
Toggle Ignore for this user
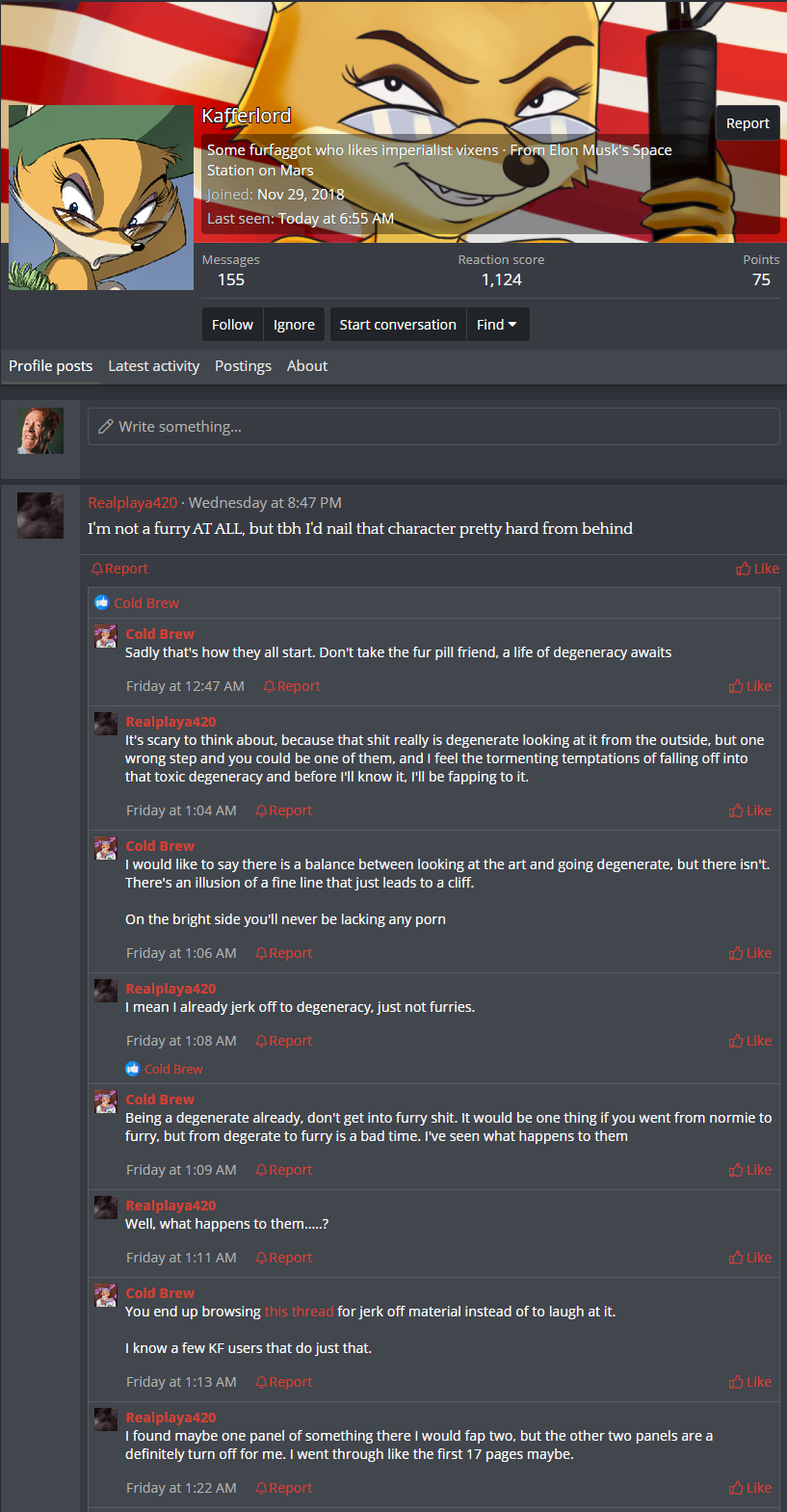[x=294, y=325]
